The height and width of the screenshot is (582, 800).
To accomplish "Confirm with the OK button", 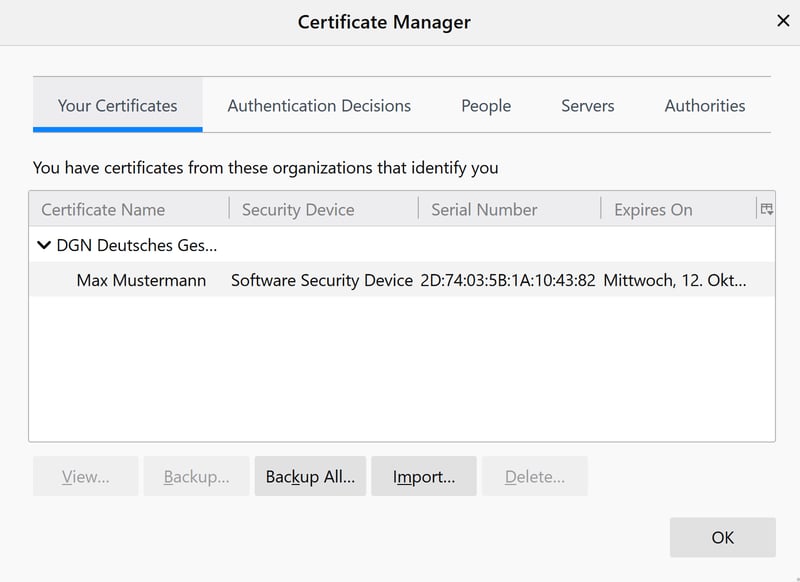I will [x=722, y=537].
